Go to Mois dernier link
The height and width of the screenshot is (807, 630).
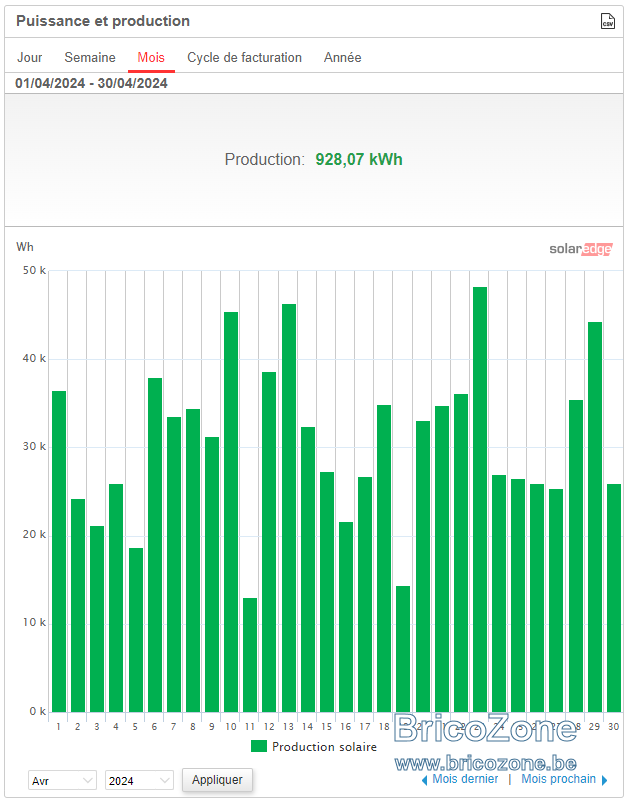coord(465,779)
